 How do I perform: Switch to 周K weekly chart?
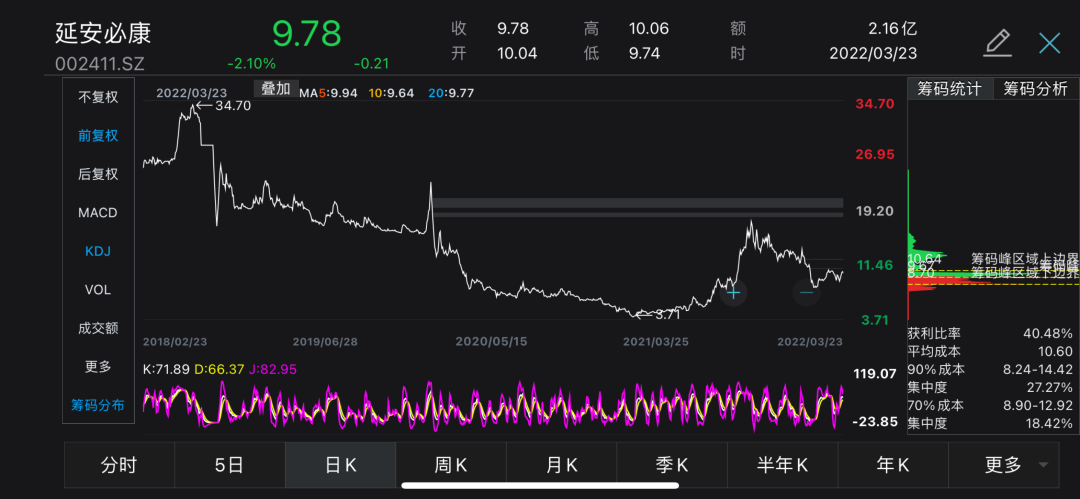click(451, 465)
